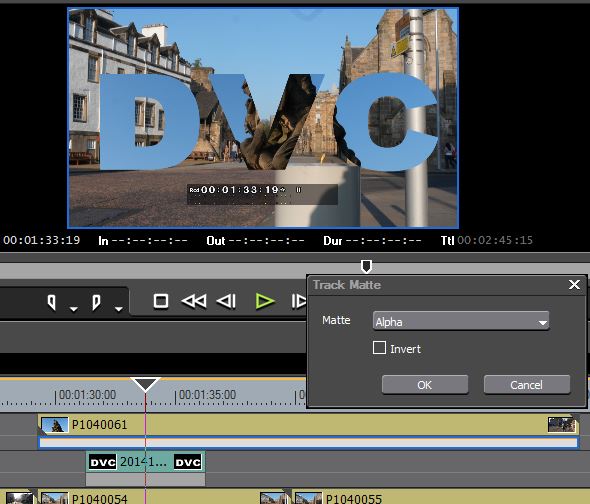This screenshot has width=590, height=504.
Task: Click the Out timecode field
Action: 255,241
